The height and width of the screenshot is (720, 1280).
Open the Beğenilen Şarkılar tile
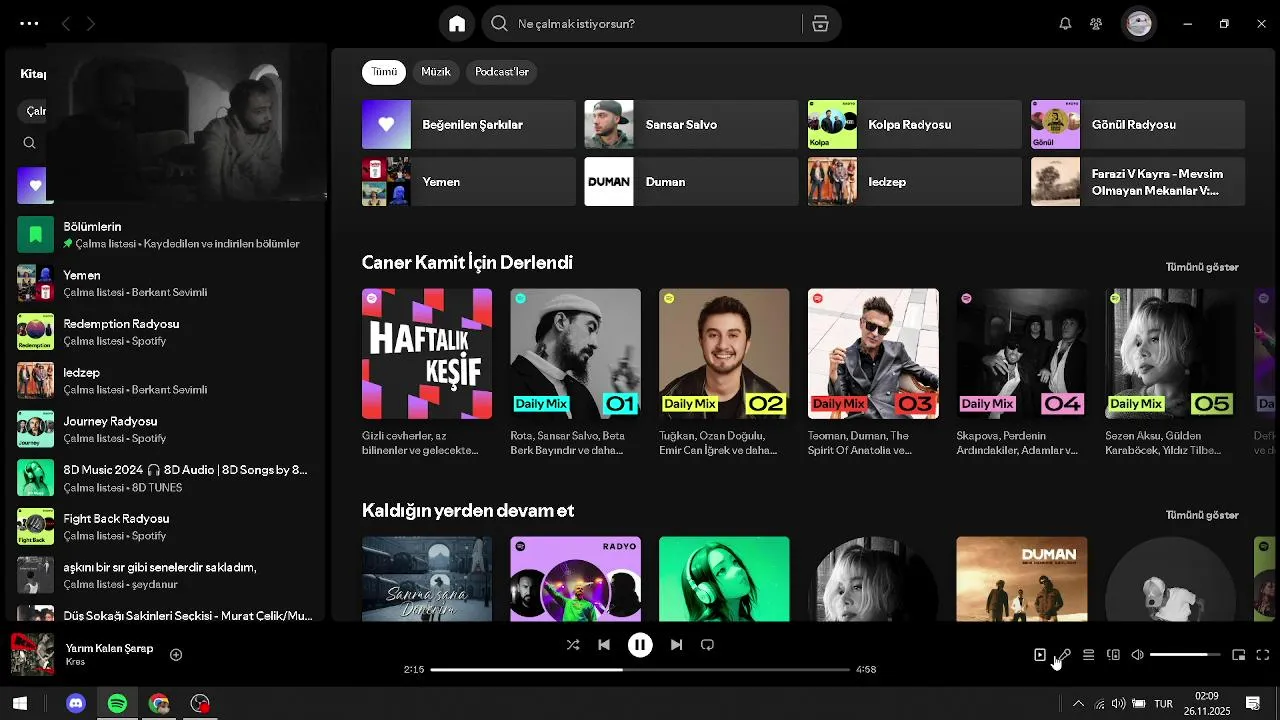pyautogui.click(x=469, y=125)
